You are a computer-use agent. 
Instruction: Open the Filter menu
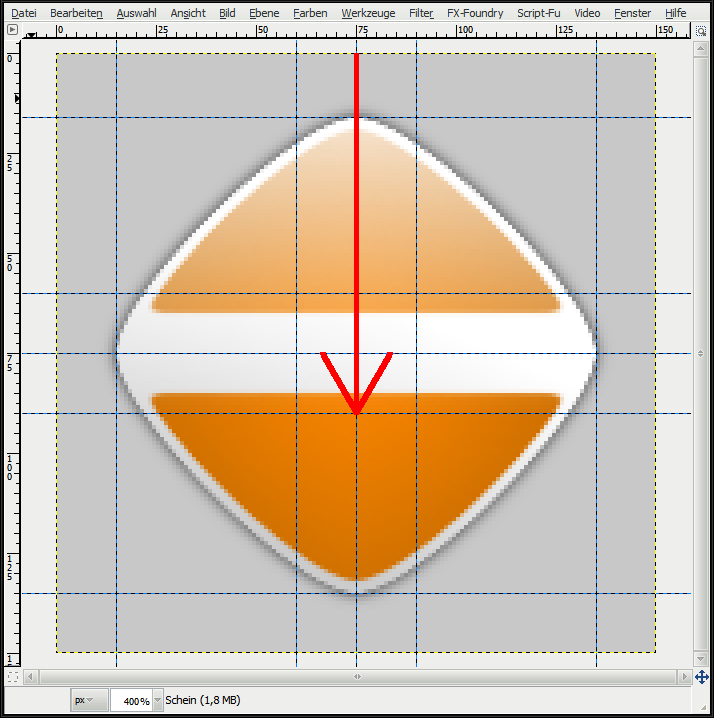[421, 13]
